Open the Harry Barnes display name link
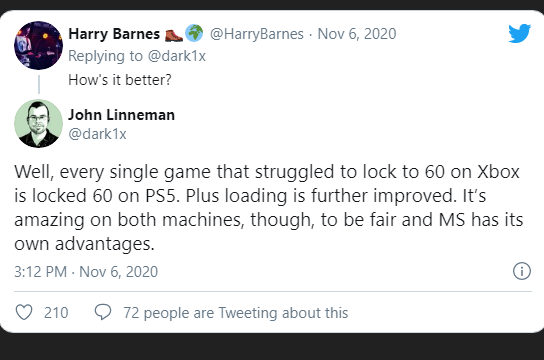The width and height of the screenshot is (544, 360). 114,34
